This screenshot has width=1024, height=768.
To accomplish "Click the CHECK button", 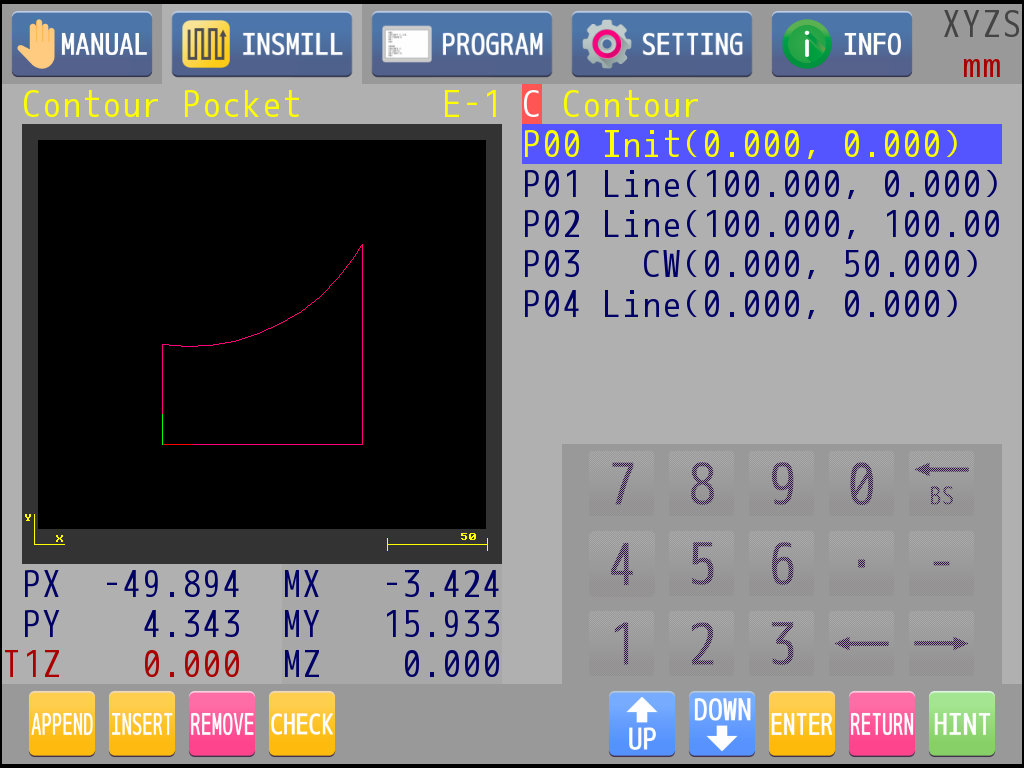I will [302, 723].
